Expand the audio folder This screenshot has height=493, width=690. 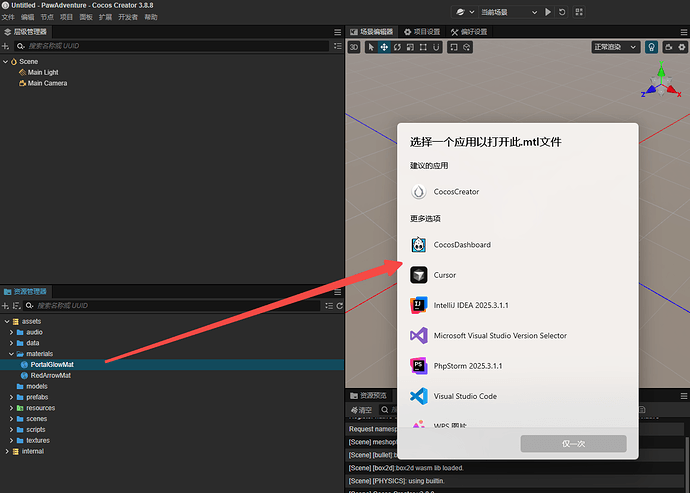click(11, 332)
